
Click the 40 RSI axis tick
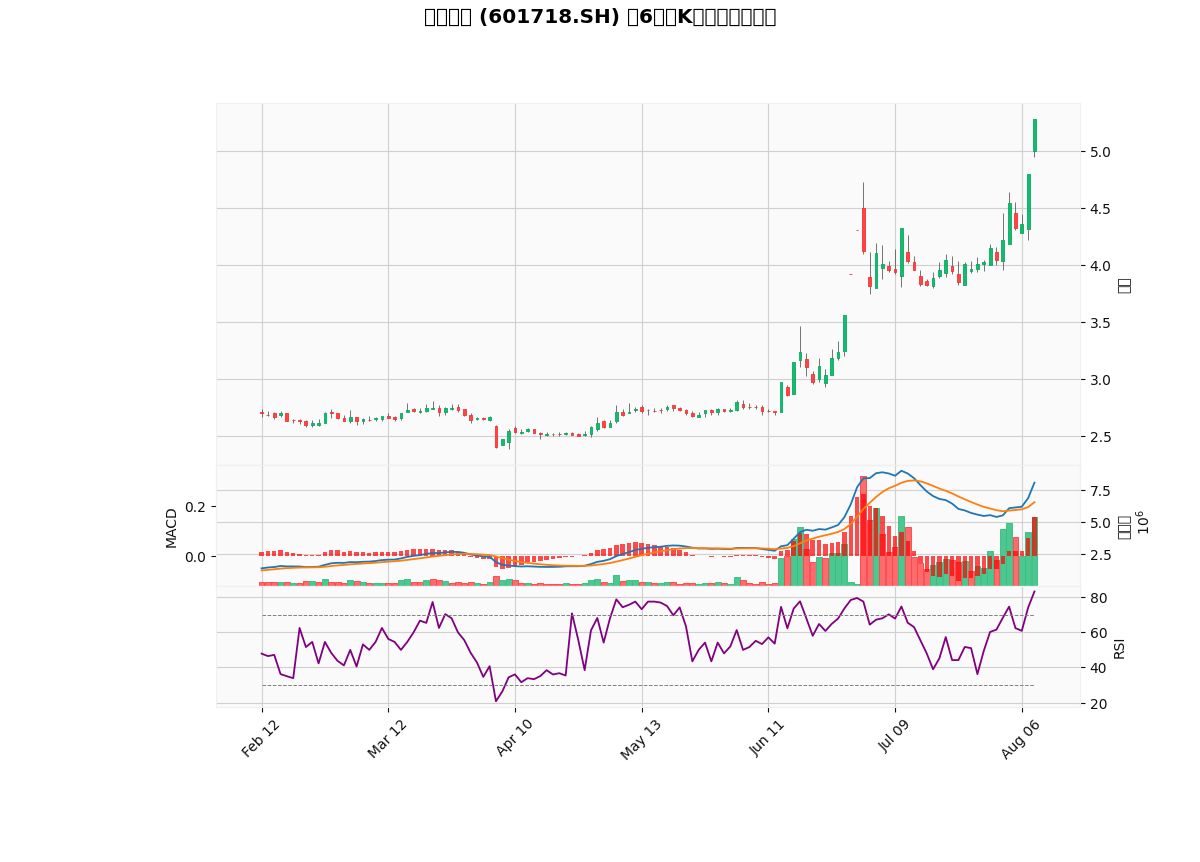1096,668
